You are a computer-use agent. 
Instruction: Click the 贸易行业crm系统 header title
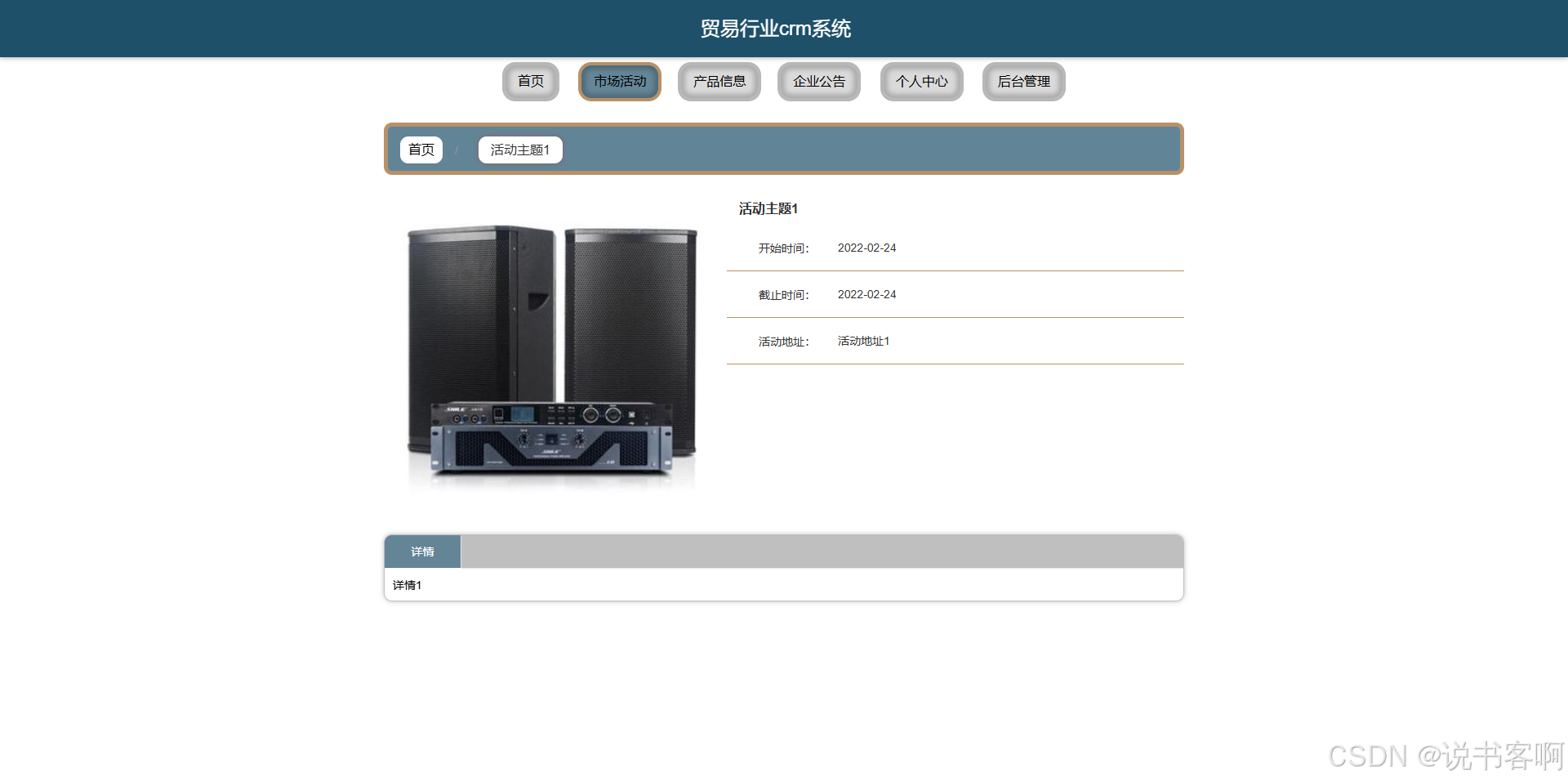click(x=775, y=29)
